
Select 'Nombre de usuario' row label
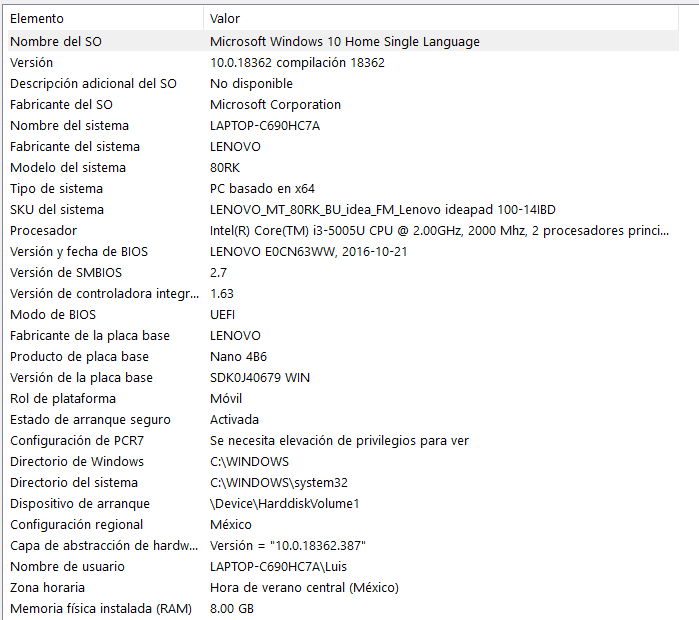point(67,565)
